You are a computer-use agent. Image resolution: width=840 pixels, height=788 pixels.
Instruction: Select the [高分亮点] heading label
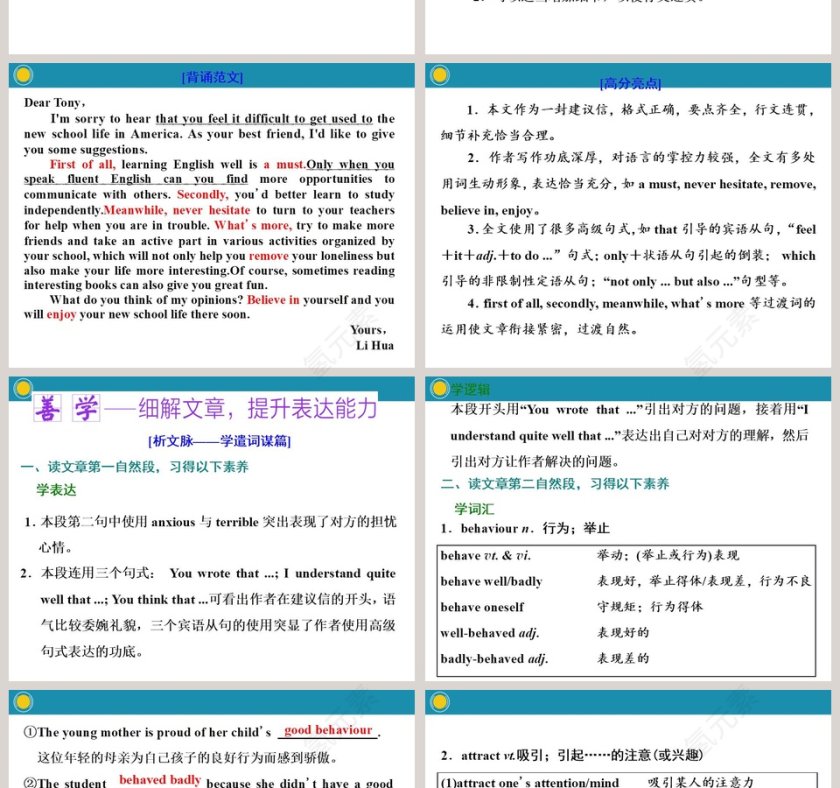[630, 84]
